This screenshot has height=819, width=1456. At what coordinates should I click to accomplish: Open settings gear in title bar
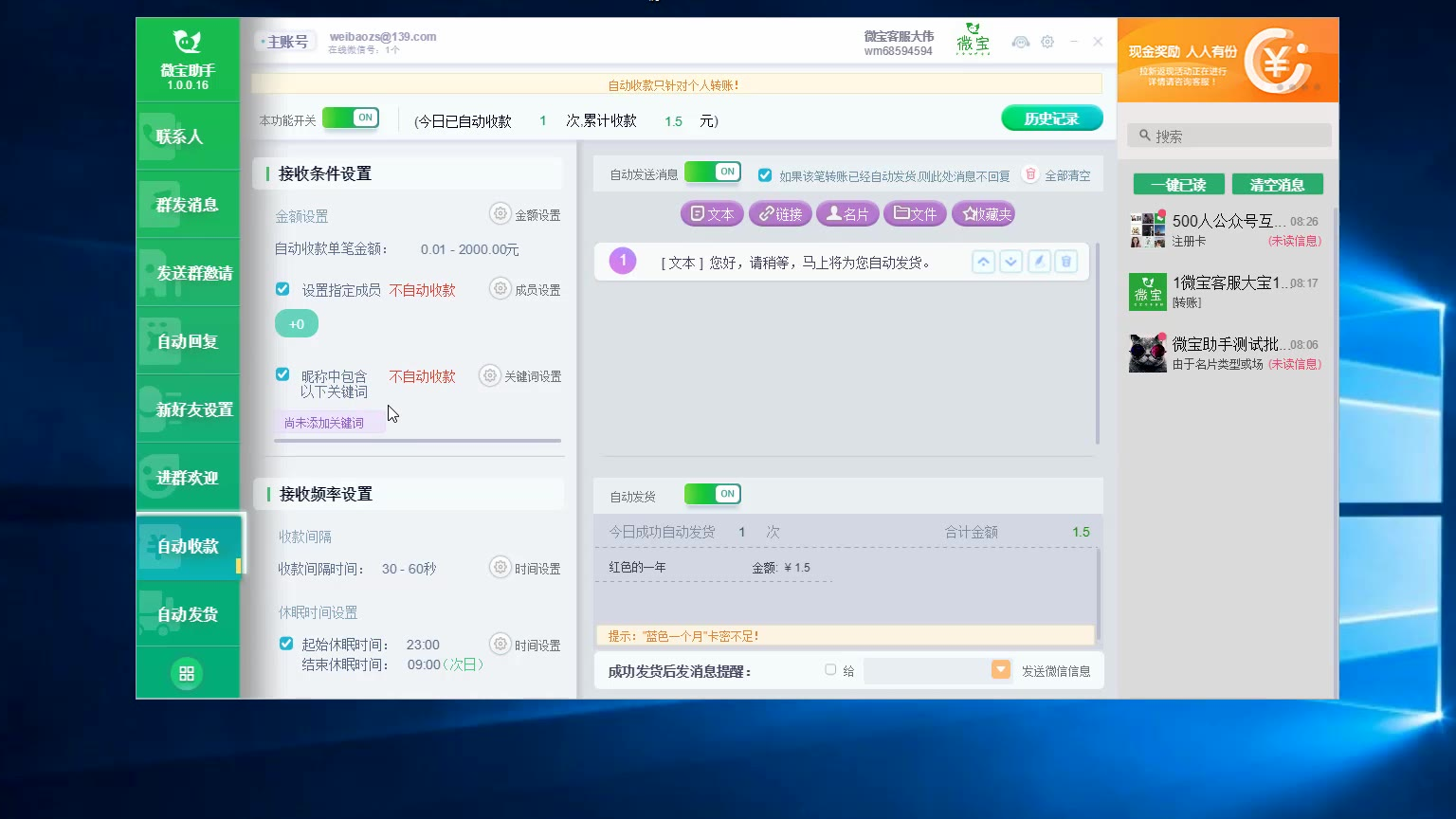pos(1047,42)
